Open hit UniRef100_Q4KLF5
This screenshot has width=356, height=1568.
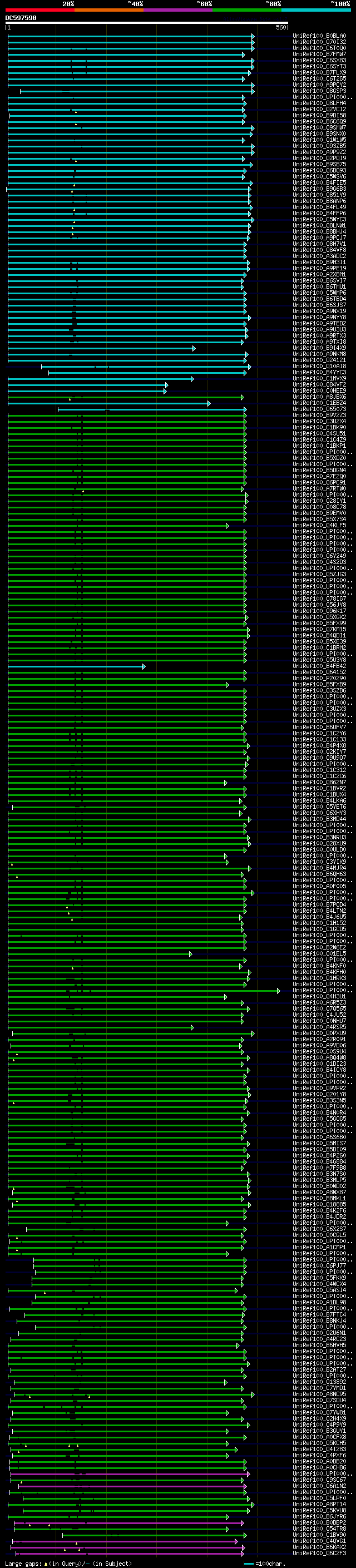[x=319, y=525]
